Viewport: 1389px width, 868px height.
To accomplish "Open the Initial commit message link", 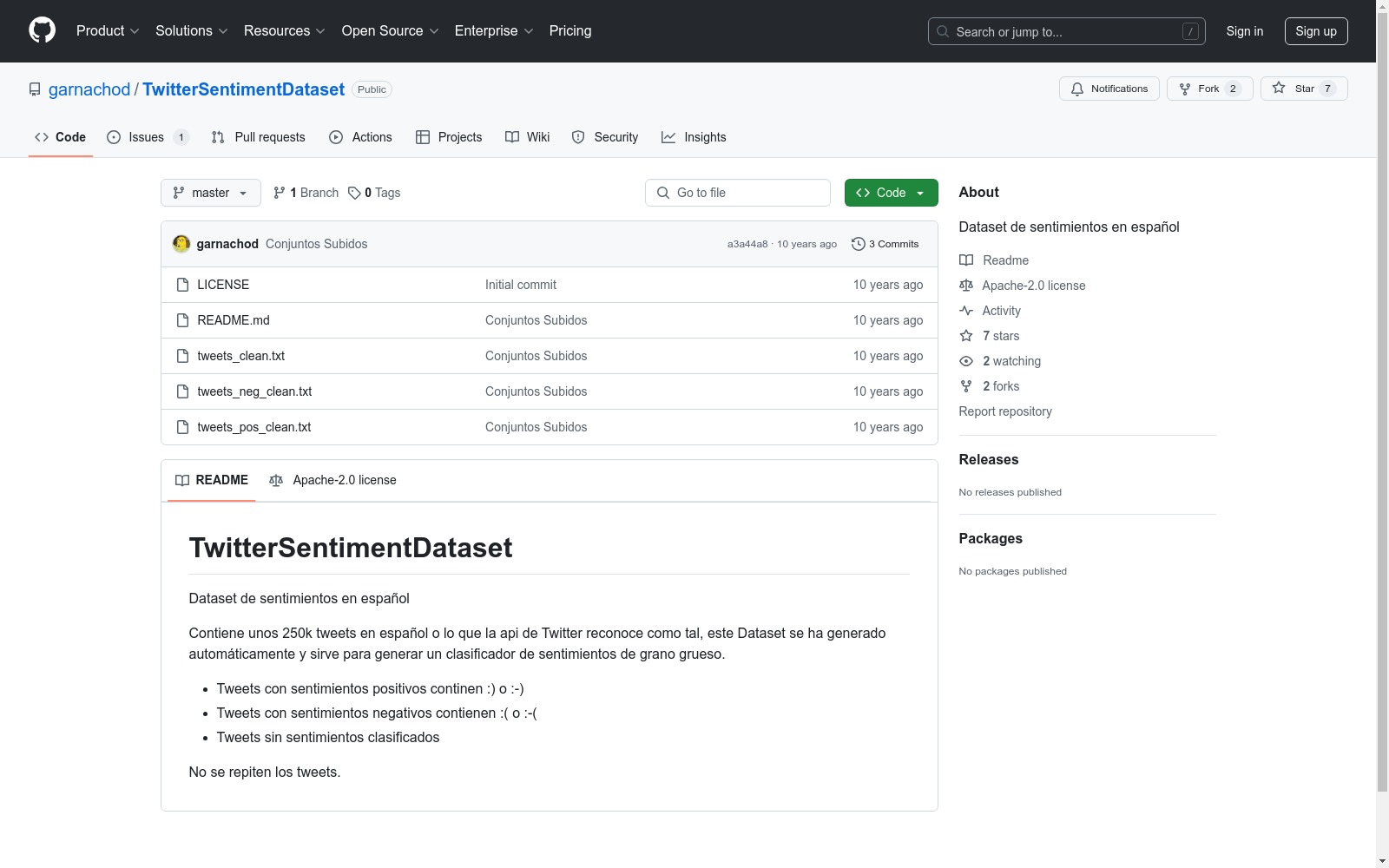I will 521,285.
